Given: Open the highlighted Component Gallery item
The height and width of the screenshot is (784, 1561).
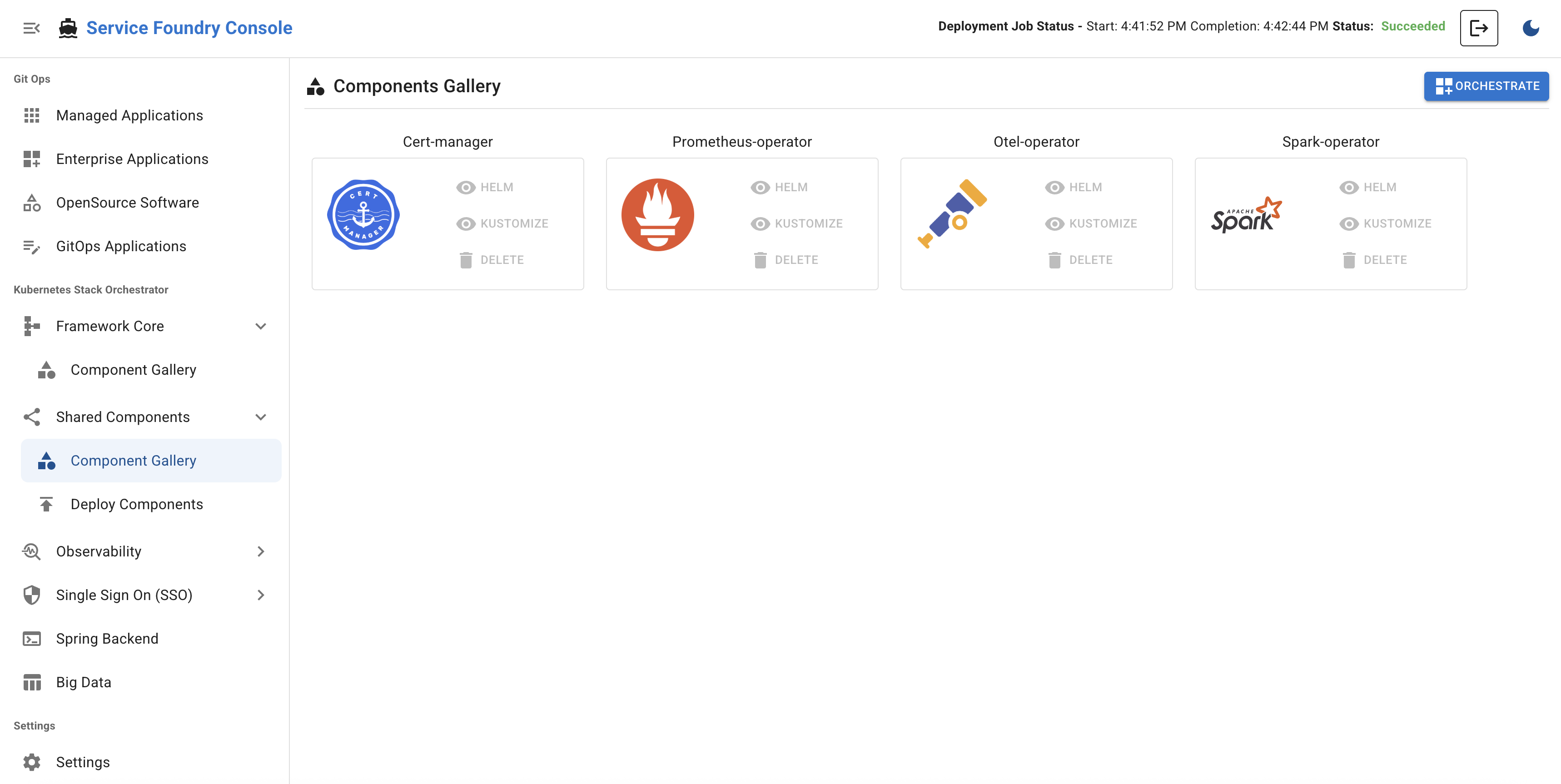Looking at the screenshot, I should [151, 461].
